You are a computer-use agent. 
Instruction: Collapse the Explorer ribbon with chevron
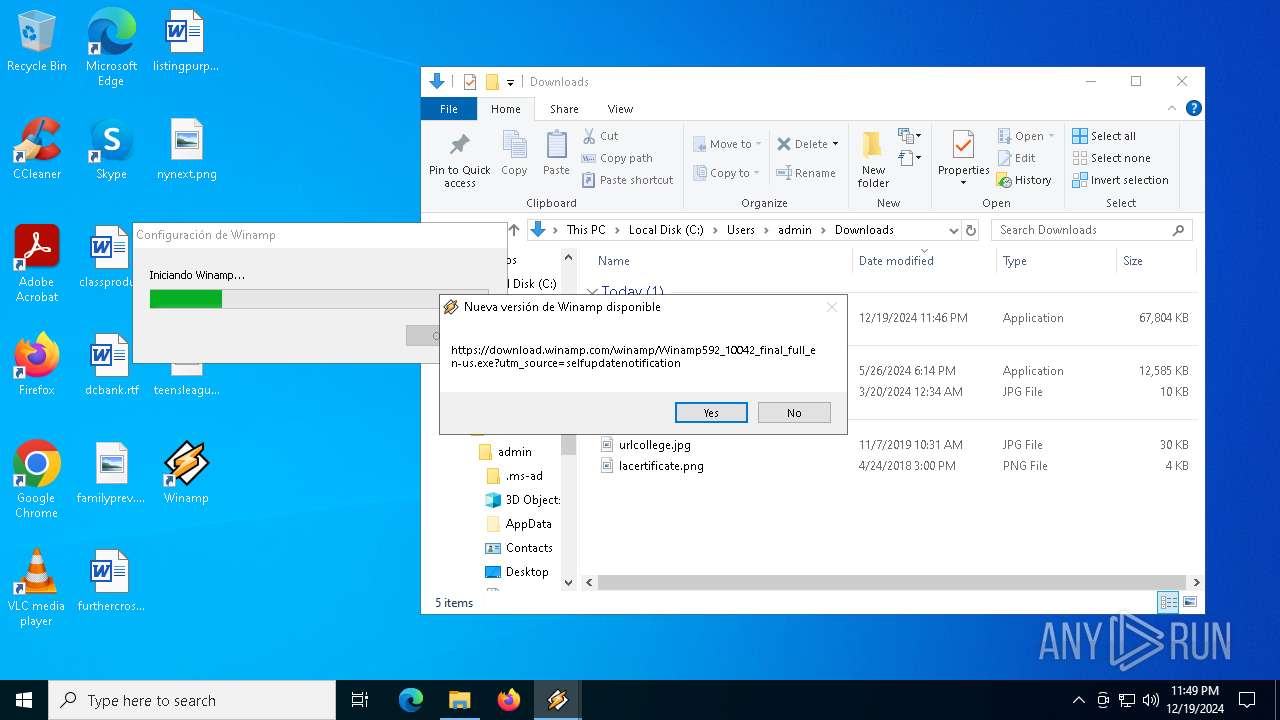coord(1173,108)
